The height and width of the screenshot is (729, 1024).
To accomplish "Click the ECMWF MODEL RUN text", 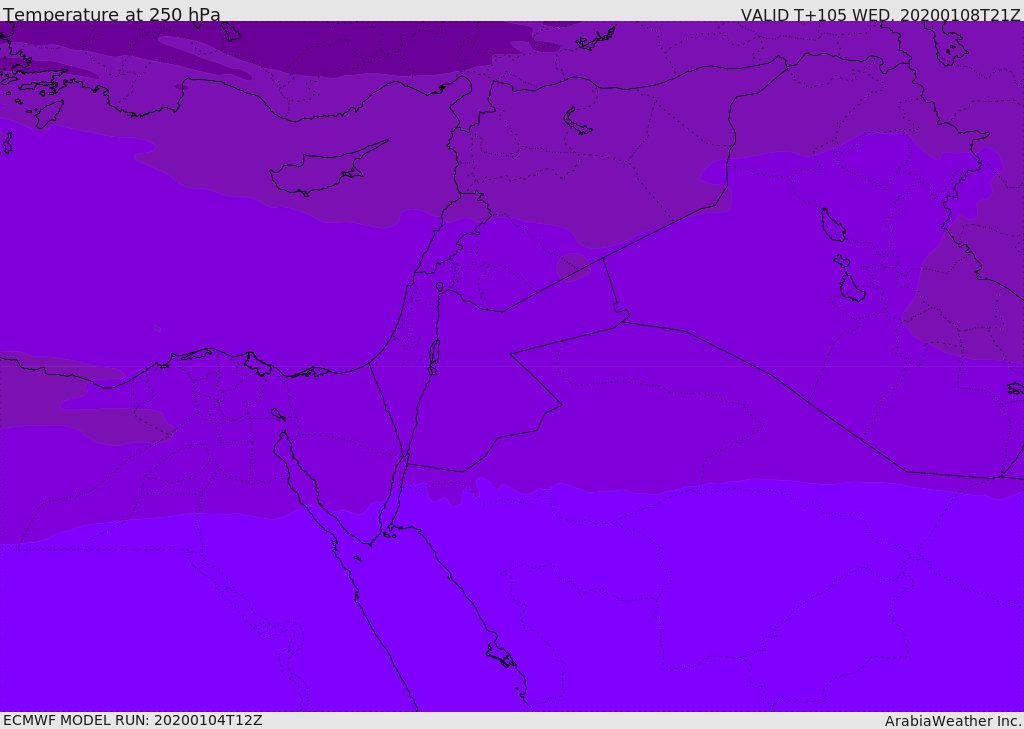I will tap(133, 720).
